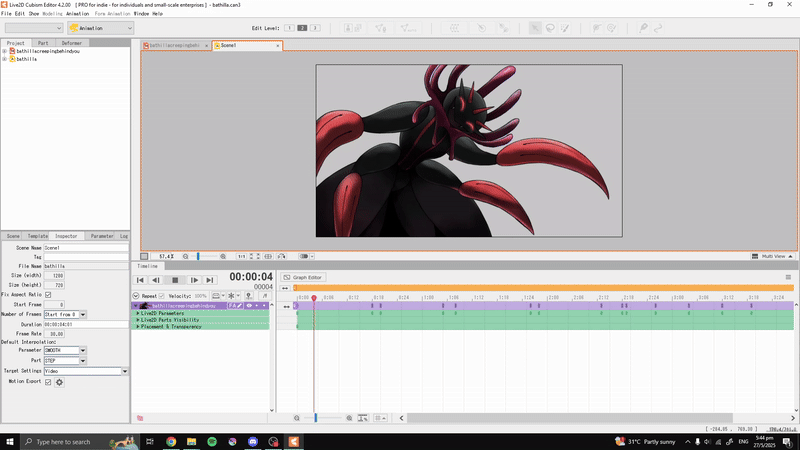Set Edit Level to 3
Image resolution: width=800 pixels, height=450 pixels.
tap(315, 28)
